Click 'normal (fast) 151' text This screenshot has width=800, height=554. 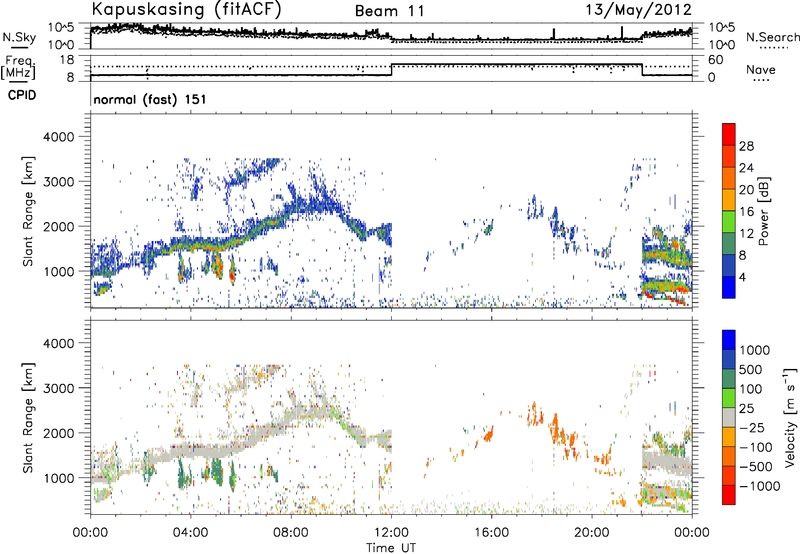pyautogui.click(x=150, y=99)
